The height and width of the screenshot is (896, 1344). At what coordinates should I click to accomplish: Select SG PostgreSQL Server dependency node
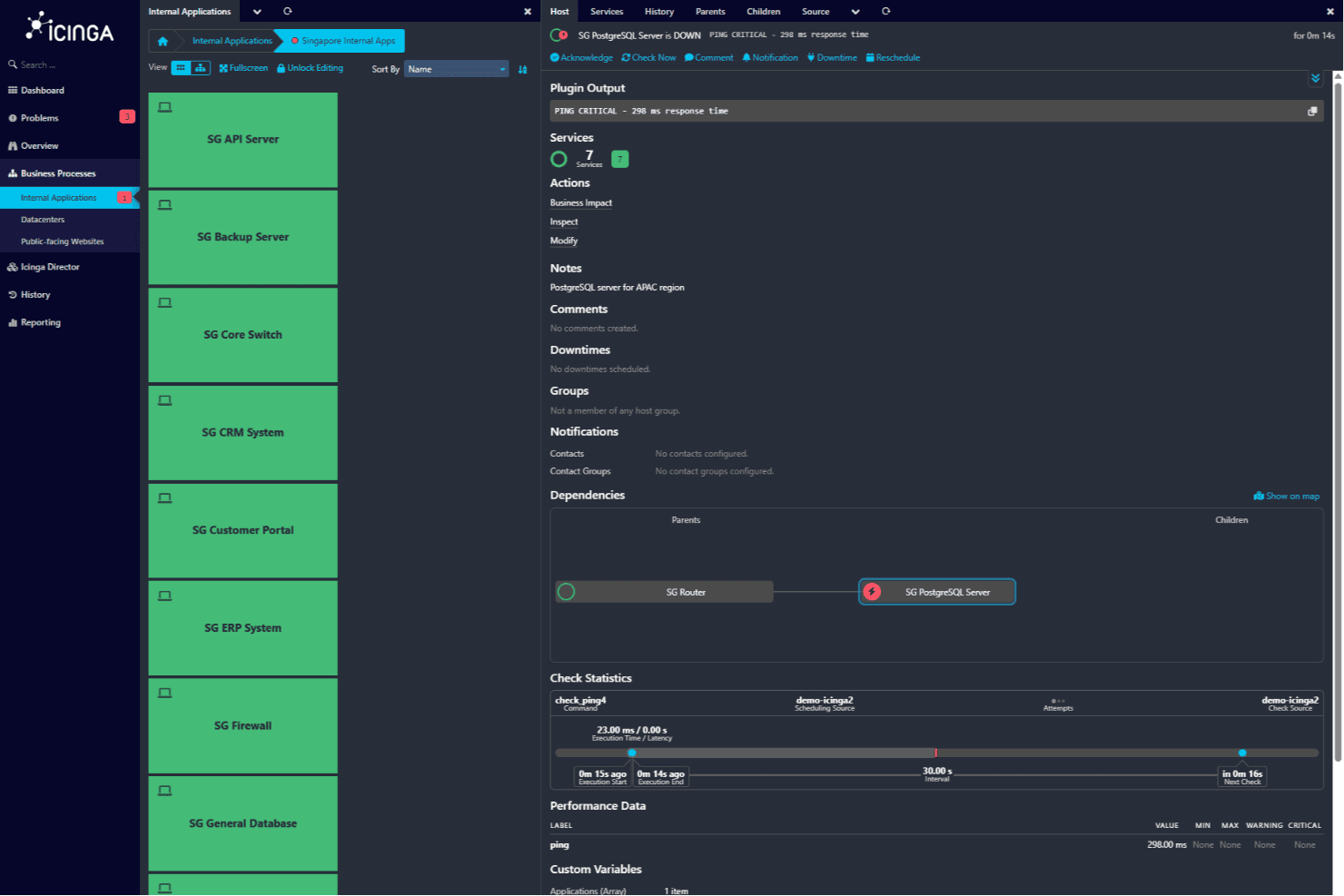(x=937, y=593)
